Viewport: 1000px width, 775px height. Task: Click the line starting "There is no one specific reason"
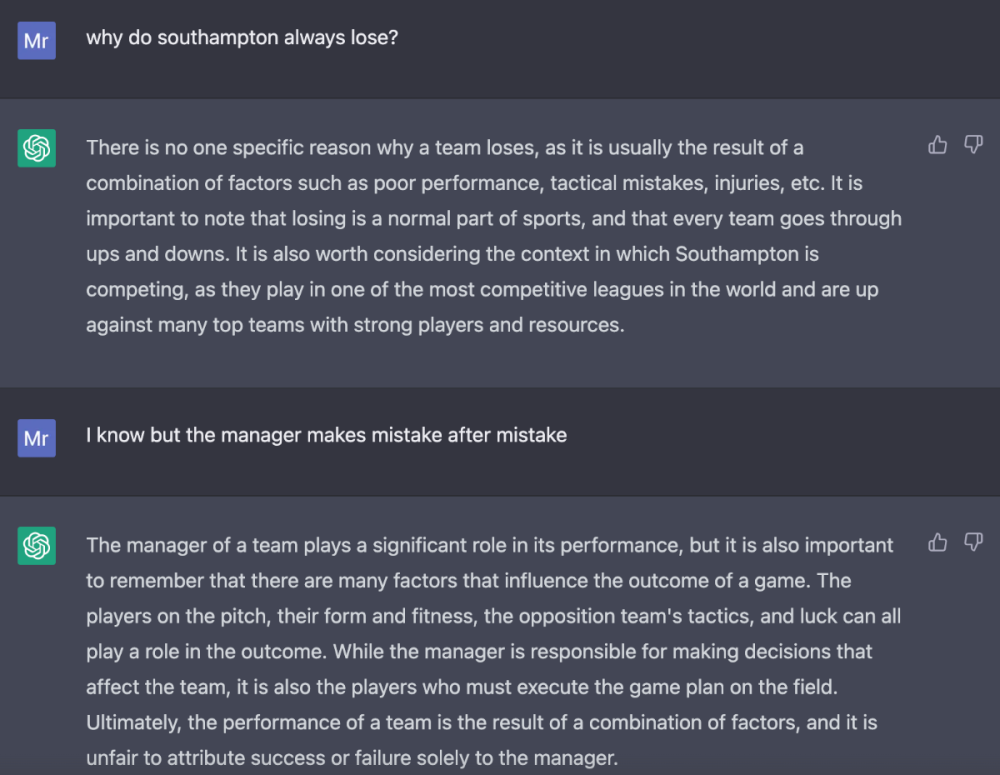click(444, 148)
